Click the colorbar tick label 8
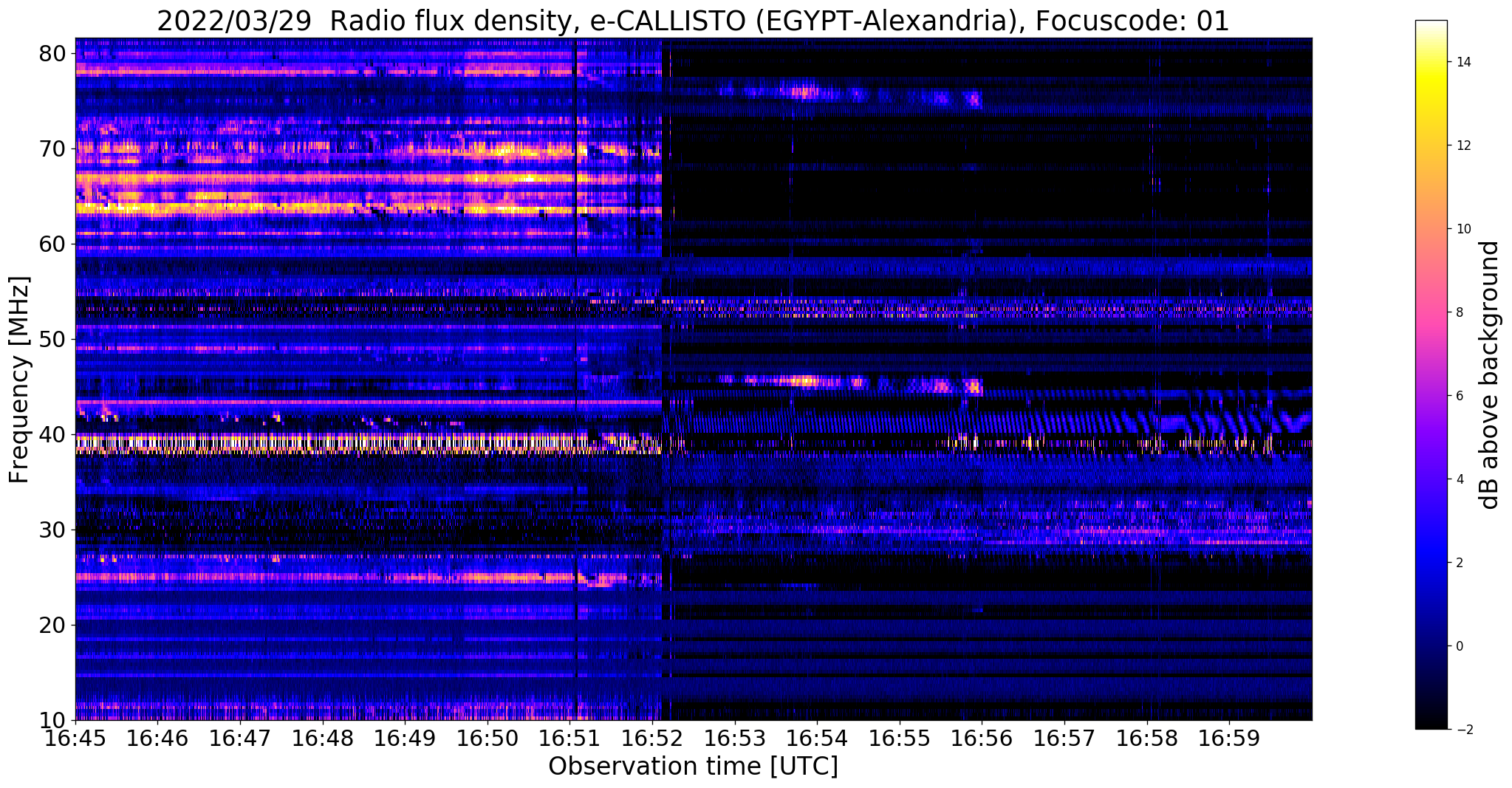 click(x=1460, y=312)
